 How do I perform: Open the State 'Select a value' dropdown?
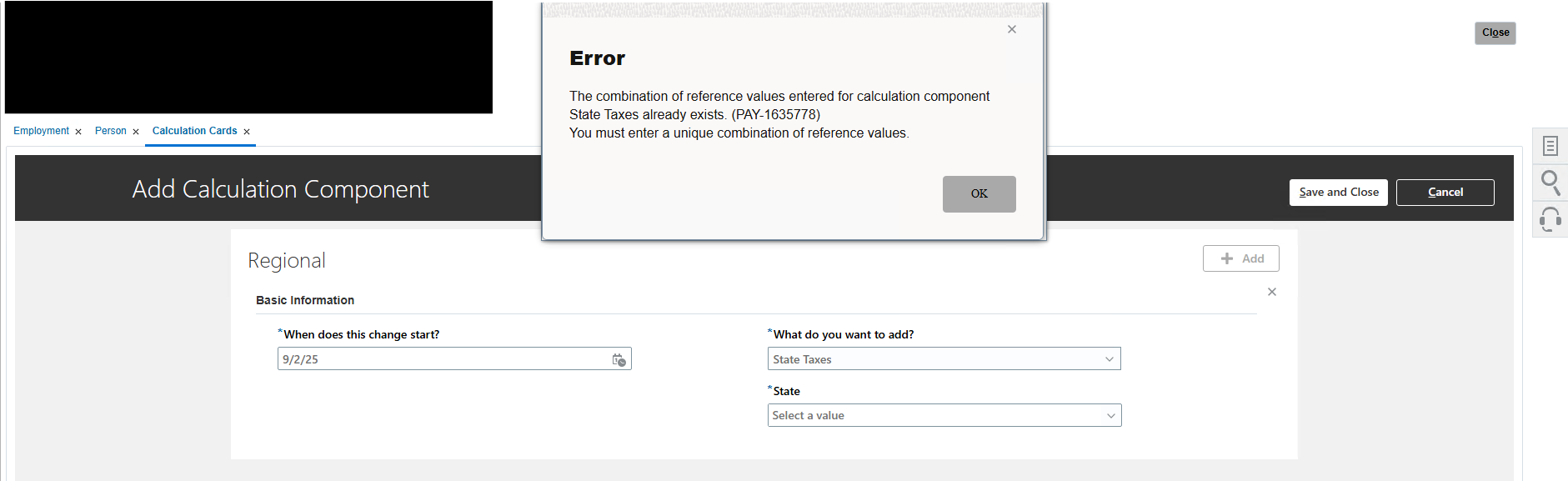click(944, 415)
